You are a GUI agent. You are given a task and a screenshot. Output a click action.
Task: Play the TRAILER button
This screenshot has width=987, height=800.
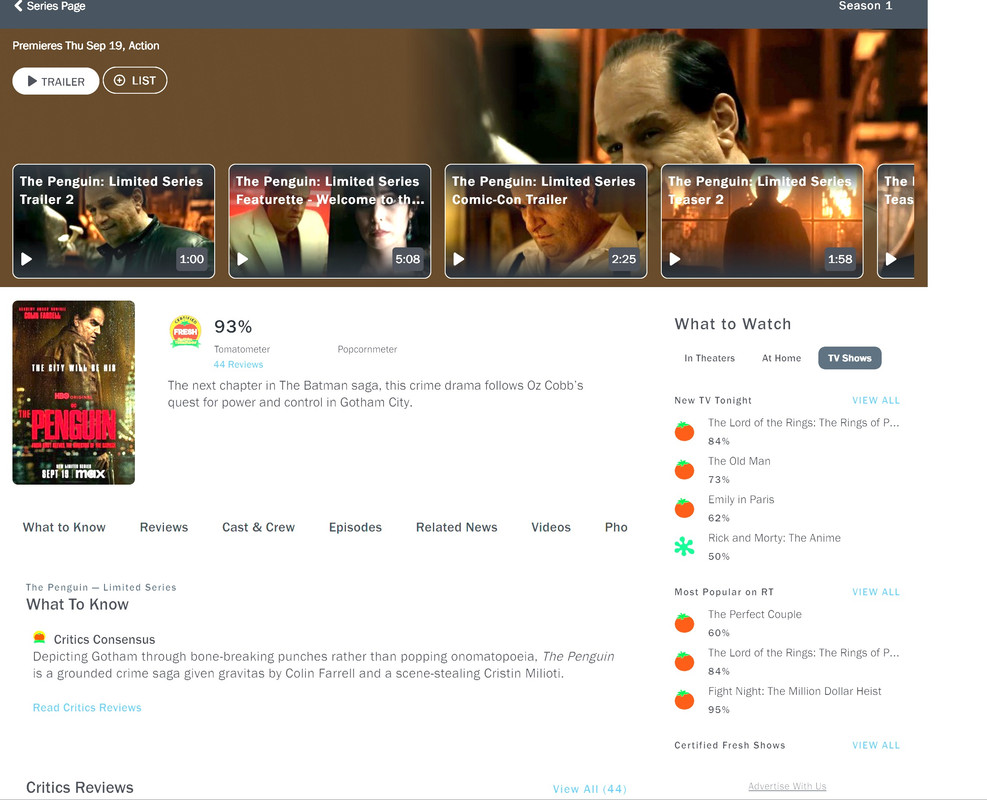[55, 81]
